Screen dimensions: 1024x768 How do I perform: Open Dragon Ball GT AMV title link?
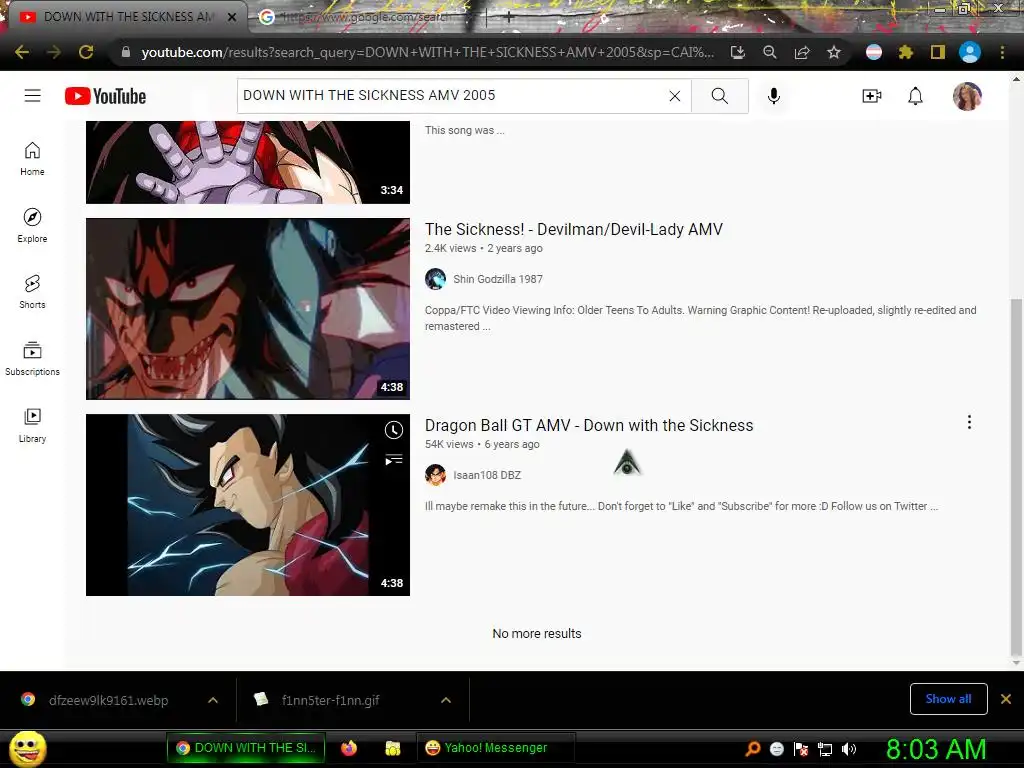[x=588, y=425]
